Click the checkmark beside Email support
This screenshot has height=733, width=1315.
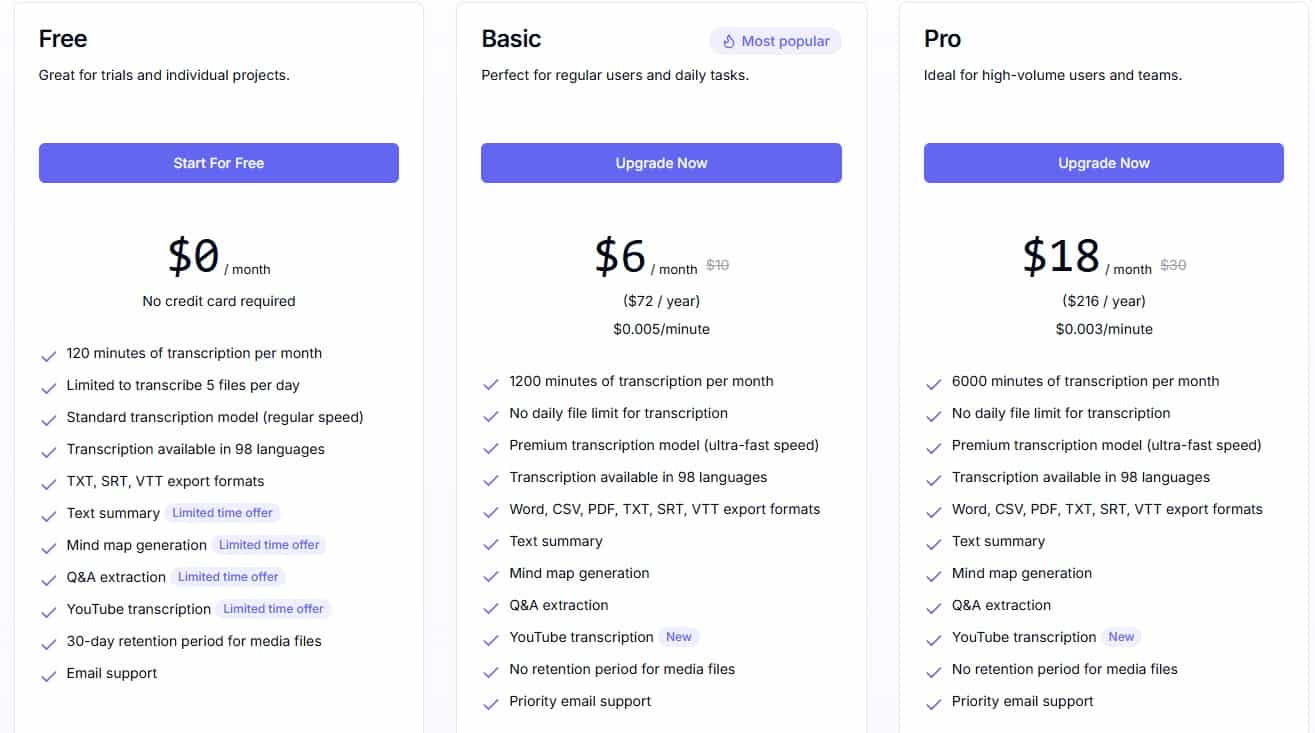(x=49, y=673)
